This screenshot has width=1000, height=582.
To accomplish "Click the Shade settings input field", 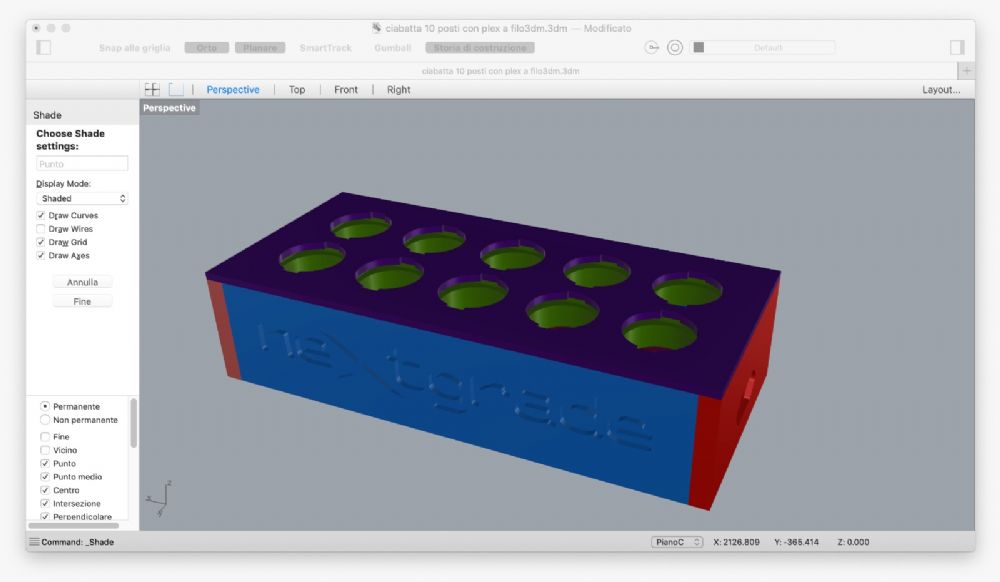I will pos(82,164).
